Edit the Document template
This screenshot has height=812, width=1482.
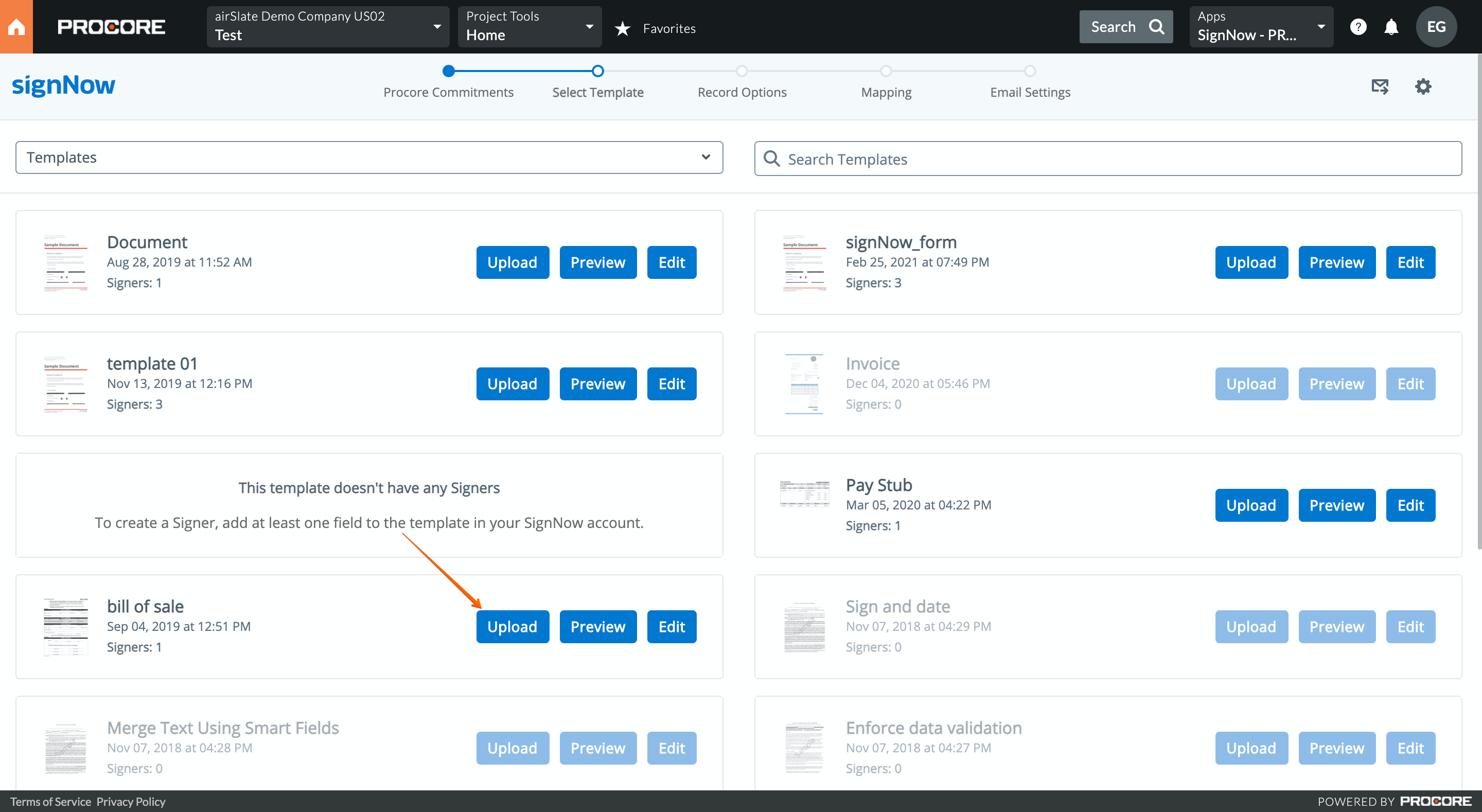click(672, 262)
